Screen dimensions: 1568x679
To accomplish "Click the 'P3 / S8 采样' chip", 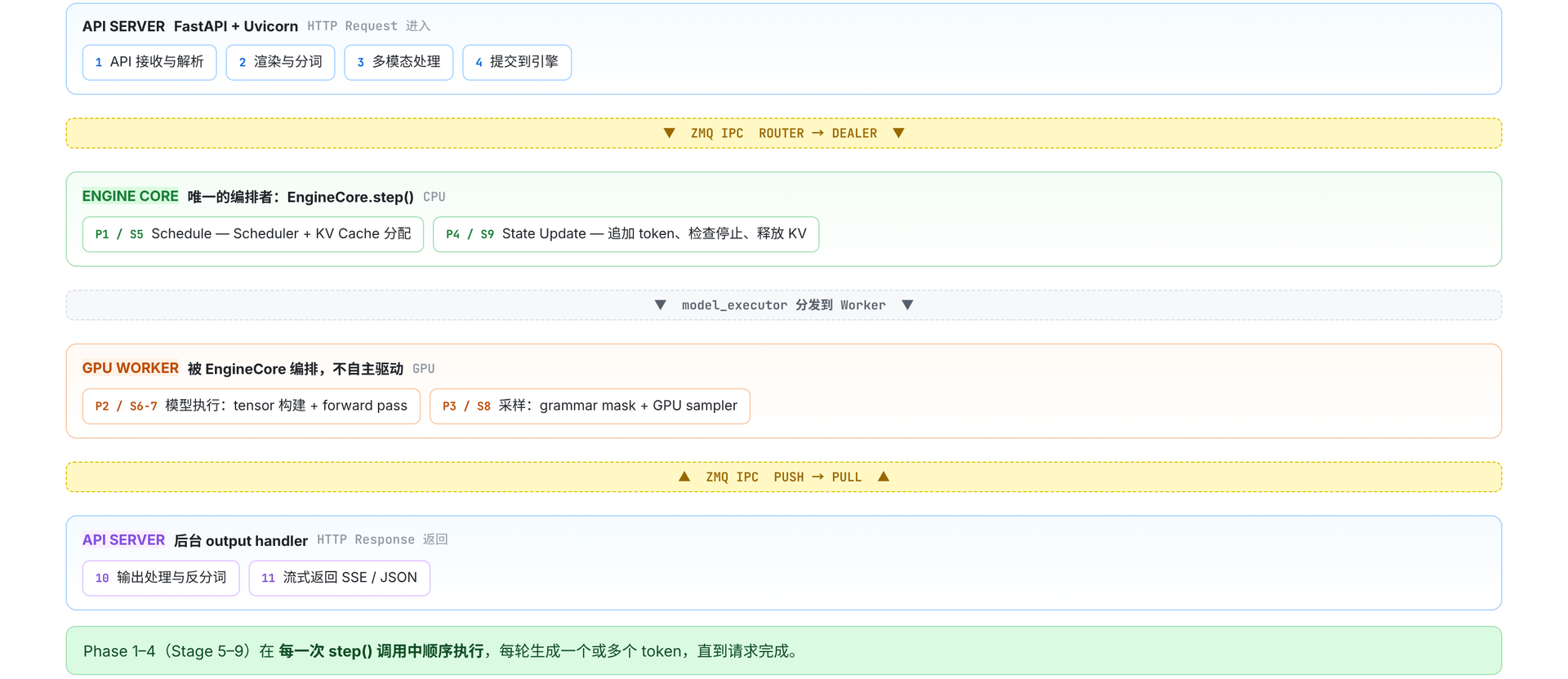I will 590,406.
